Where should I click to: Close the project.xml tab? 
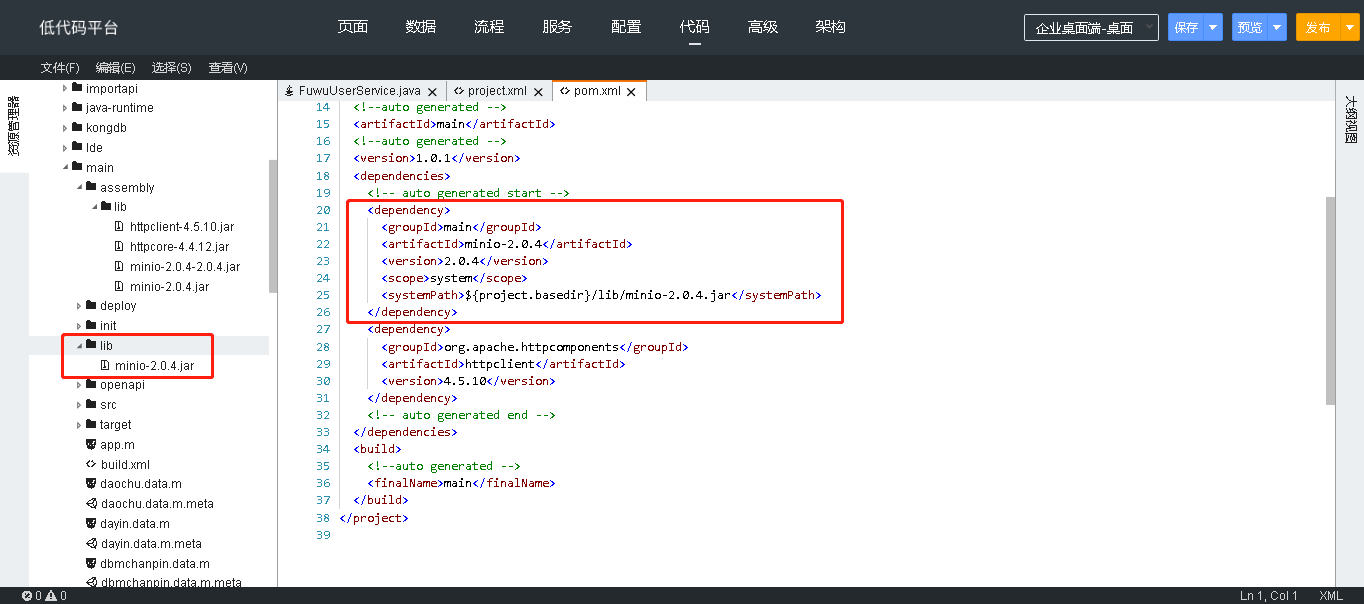538,92
